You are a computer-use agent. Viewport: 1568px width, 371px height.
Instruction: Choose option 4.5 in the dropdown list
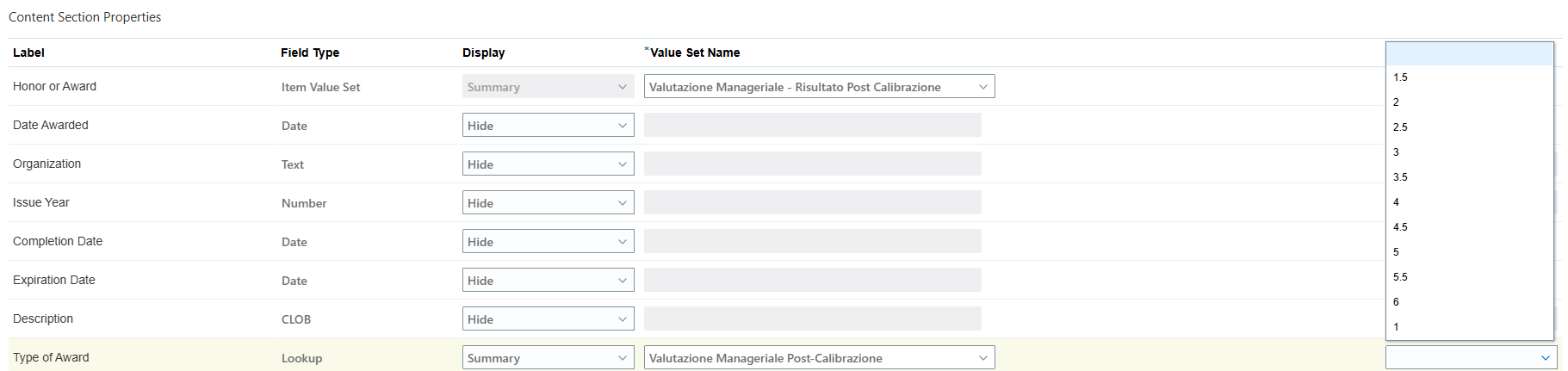(1469, 227)
